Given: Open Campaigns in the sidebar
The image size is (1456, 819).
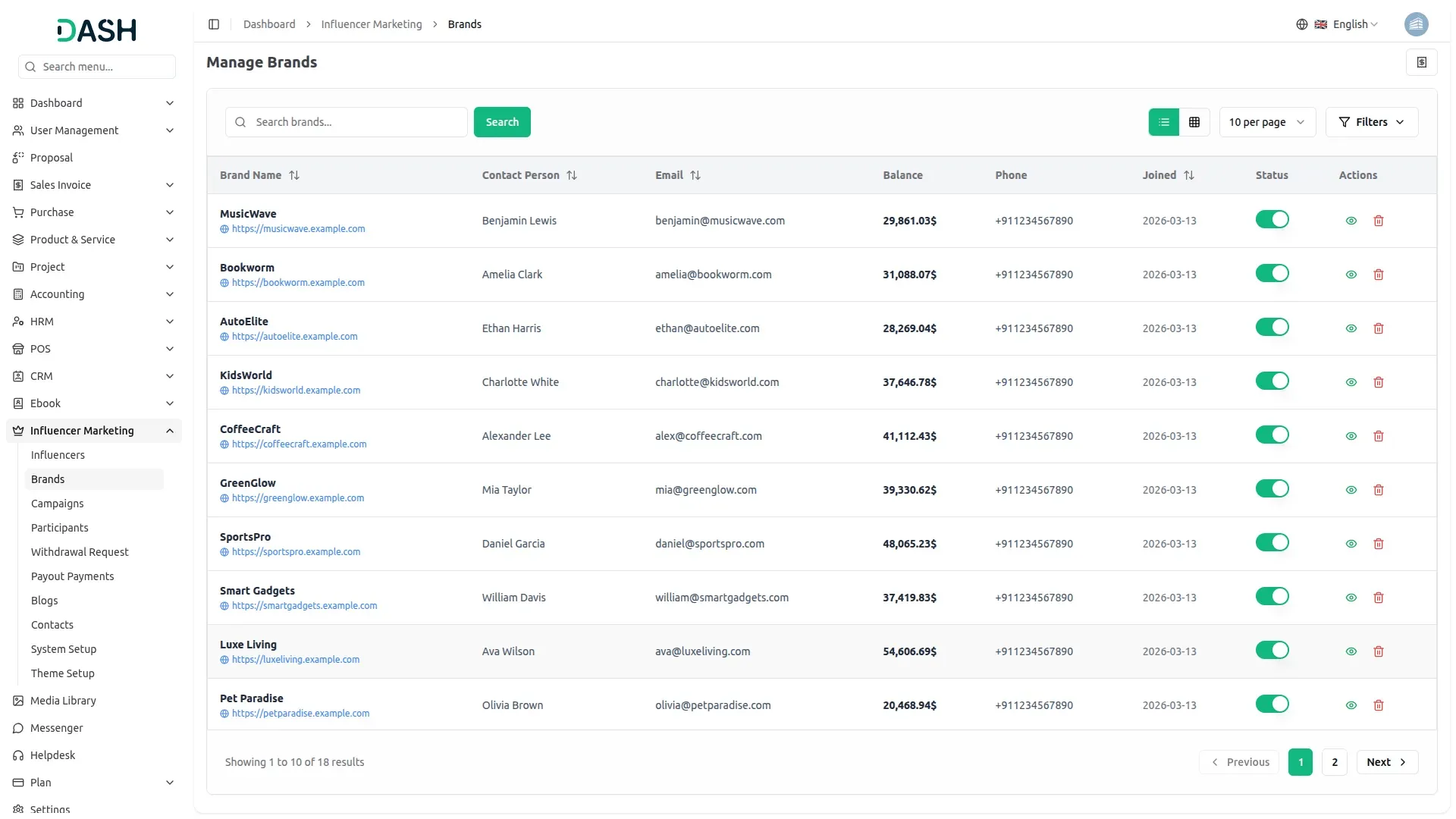Looking at the screenshot, I should 58,504.
